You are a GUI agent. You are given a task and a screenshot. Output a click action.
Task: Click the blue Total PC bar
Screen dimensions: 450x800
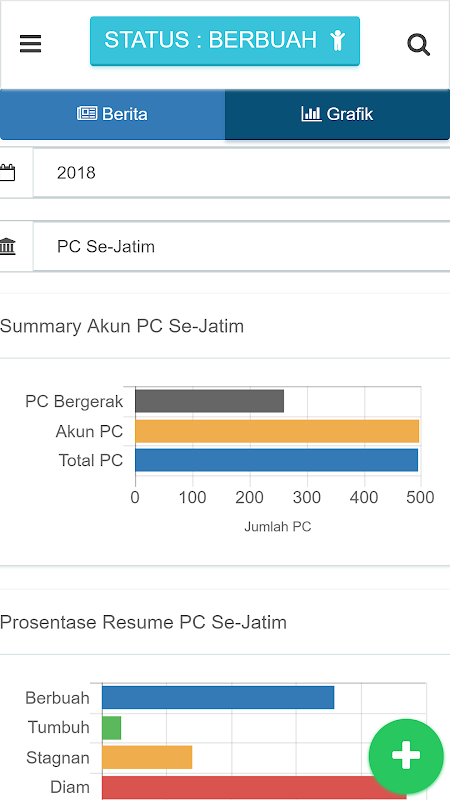tap(277, 460)
